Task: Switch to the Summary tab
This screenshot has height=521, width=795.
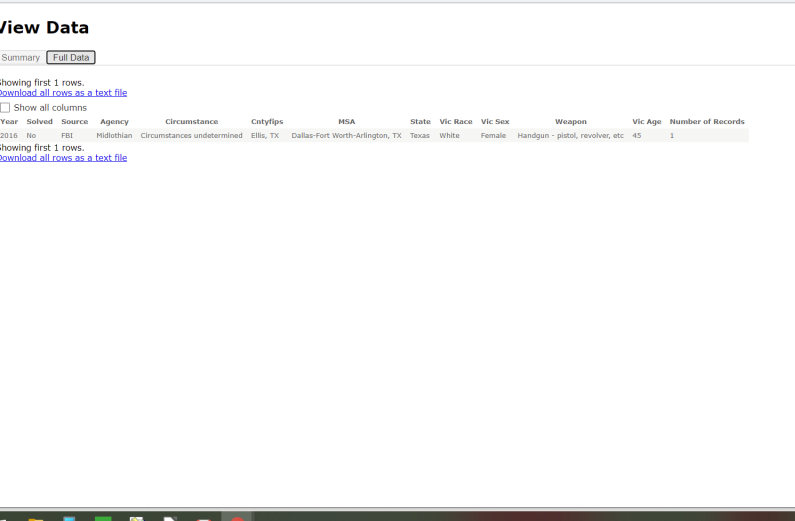Action: tap(20, 58)
